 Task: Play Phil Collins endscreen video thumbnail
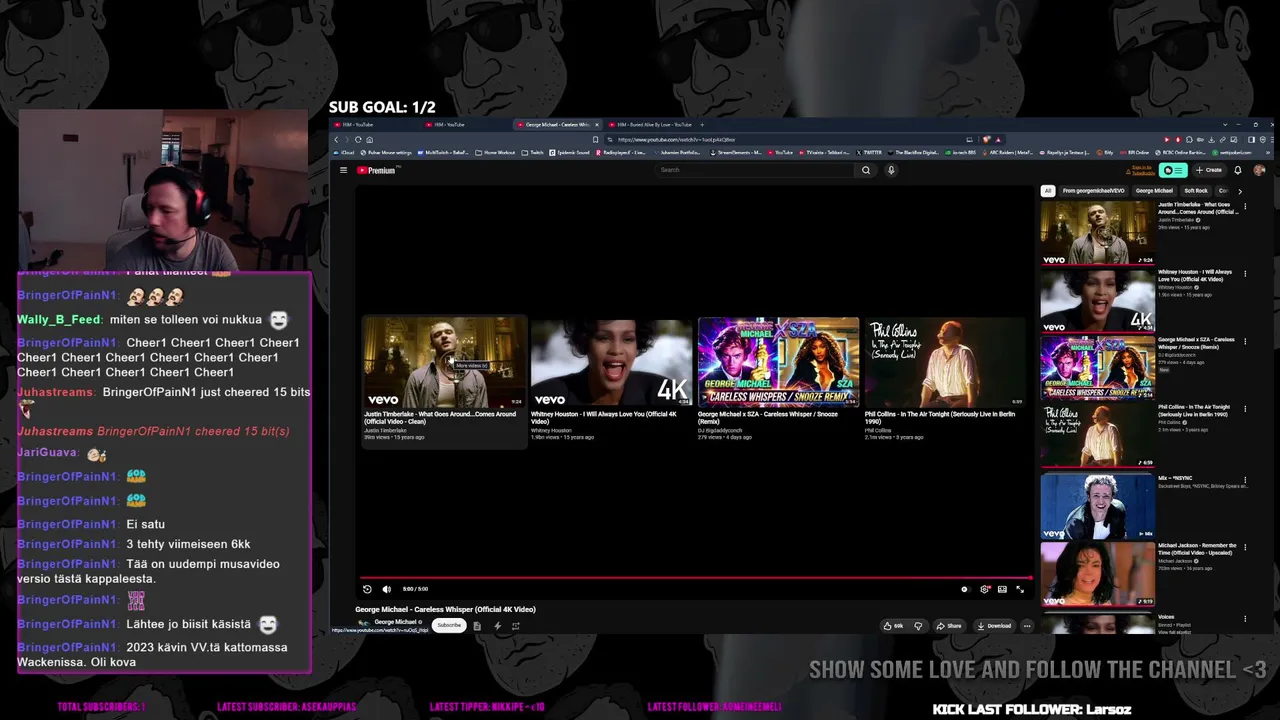click(945, 362)
